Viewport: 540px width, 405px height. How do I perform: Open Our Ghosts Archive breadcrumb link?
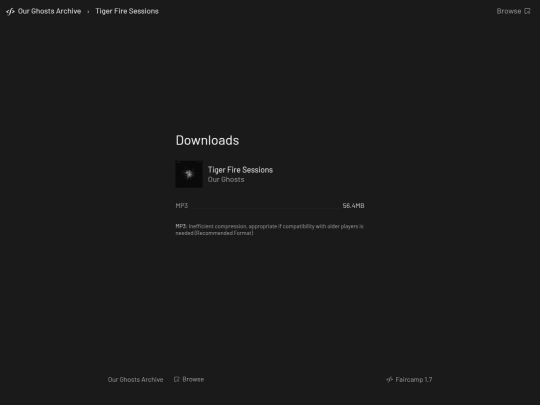point(49,11)
